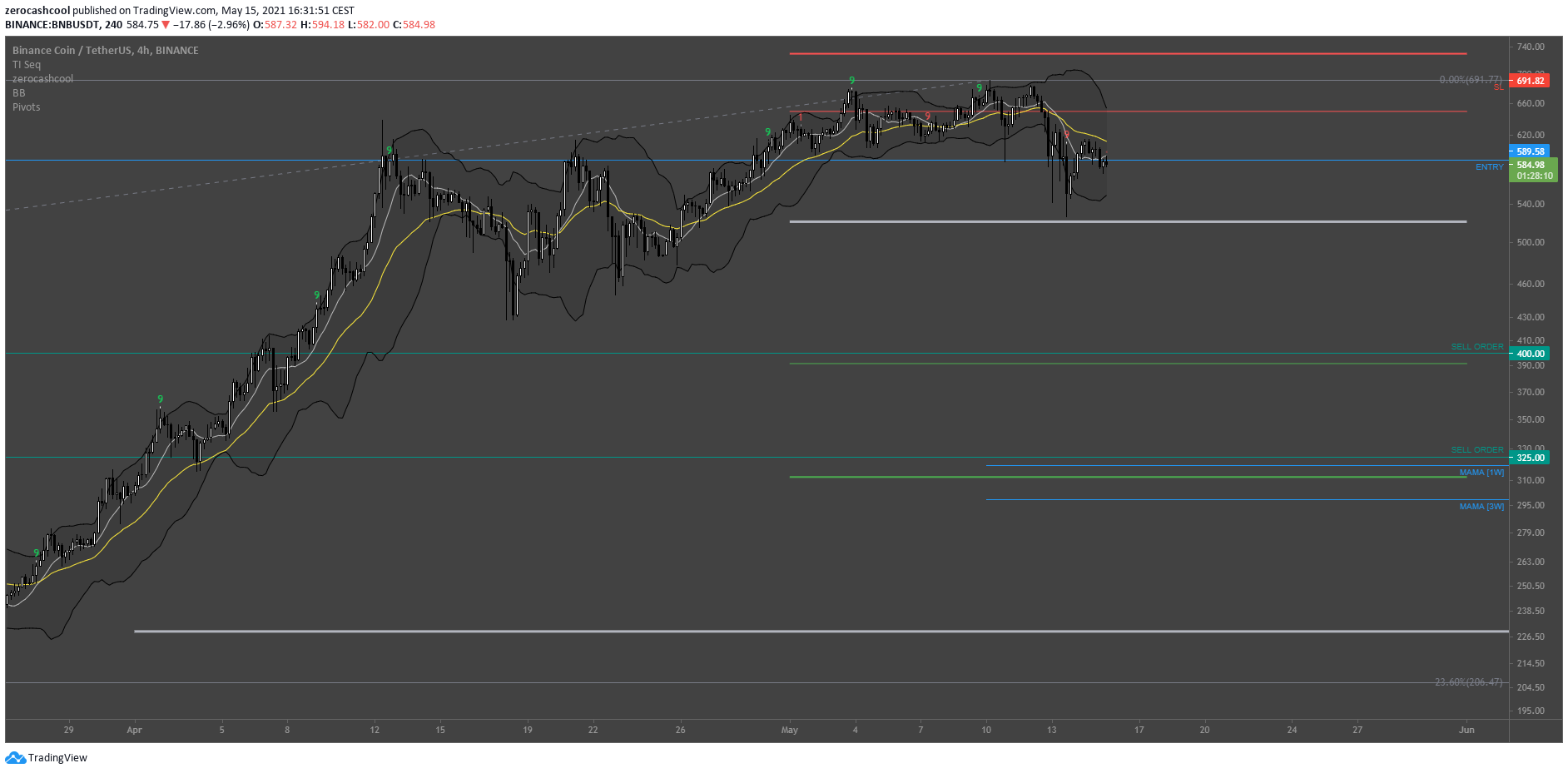The width and height of the screenshot is (1568, 773).
Task: Click the 'May' date axis label
Action: pos(790,730)
